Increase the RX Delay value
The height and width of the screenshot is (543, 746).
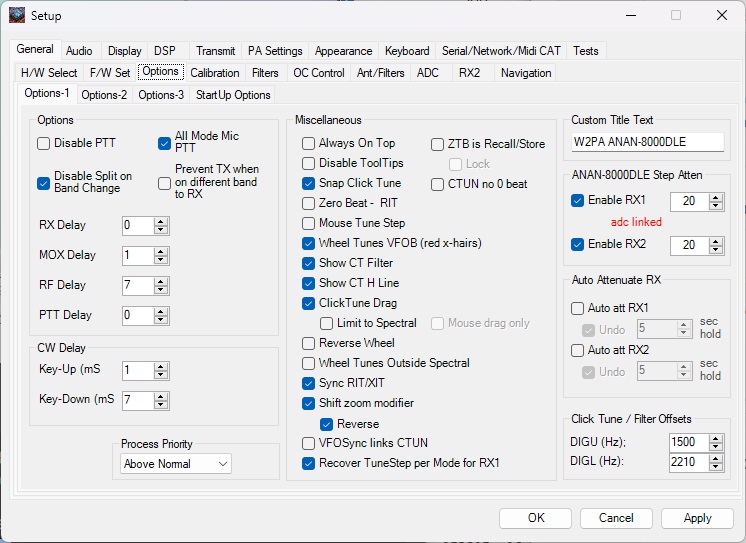tap(161, 222)
